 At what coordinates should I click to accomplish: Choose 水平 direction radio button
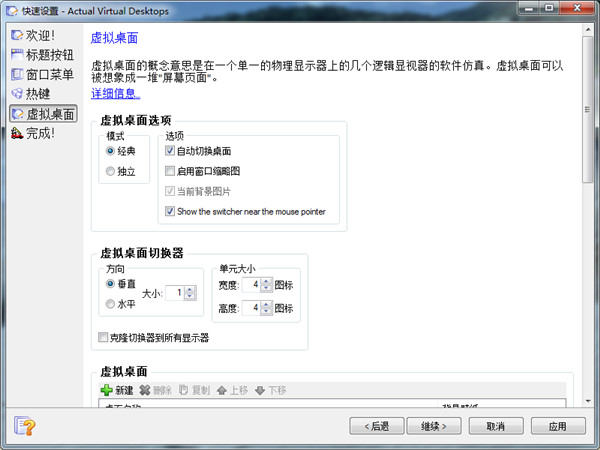pyautogui.click(x=110, y=304)
